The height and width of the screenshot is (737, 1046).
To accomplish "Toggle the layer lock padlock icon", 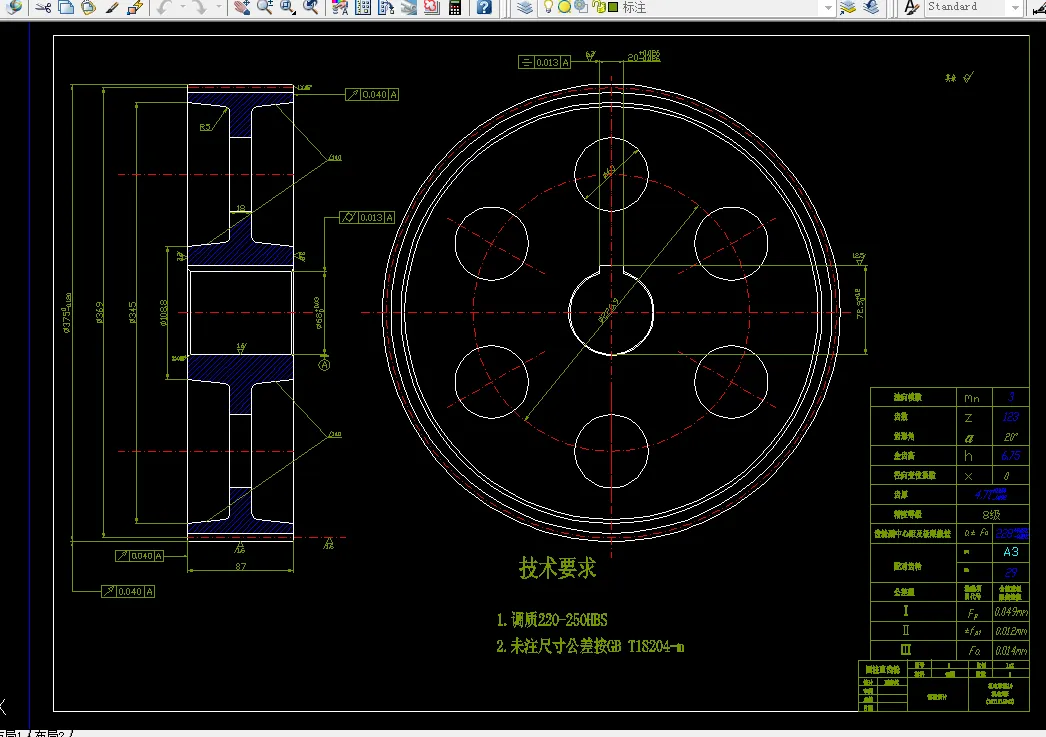I will coord(598,7).
